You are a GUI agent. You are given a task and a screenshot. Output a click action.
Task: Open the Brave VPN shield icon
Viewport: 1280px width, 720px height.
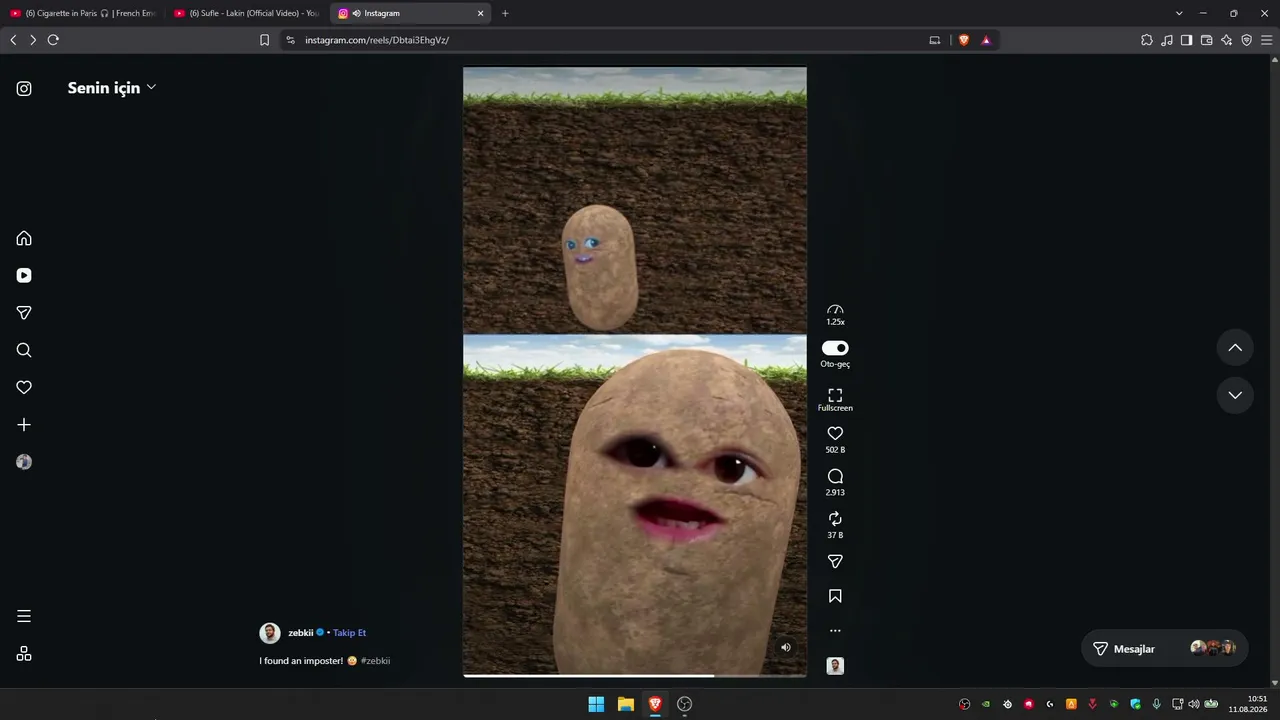[x=1247, y=40]
